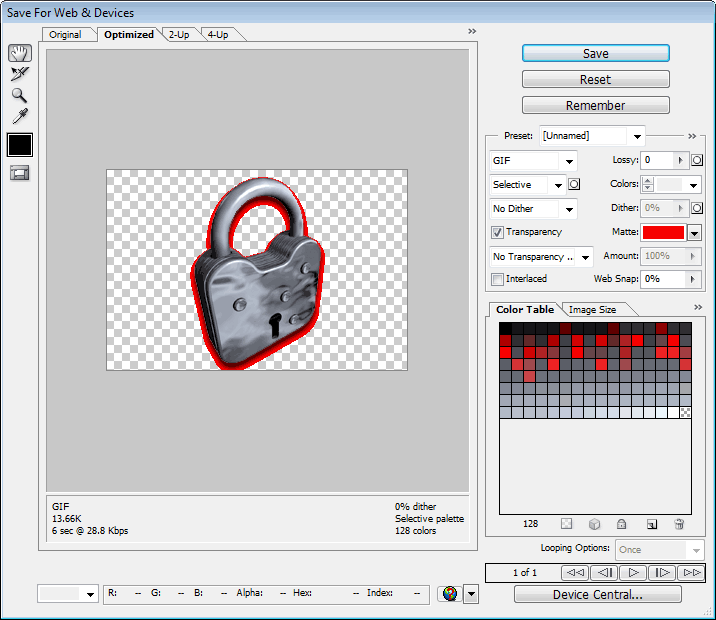The image size is (716, 620).
Task: Click the '128 colors' info text
Action: [416, 531]
